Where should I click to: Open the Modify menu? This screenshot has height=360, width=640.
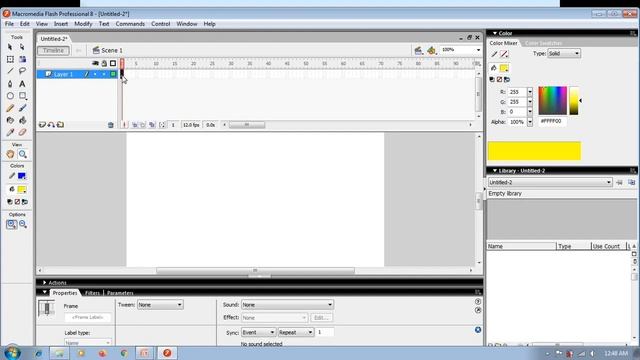tap(83, 24)
